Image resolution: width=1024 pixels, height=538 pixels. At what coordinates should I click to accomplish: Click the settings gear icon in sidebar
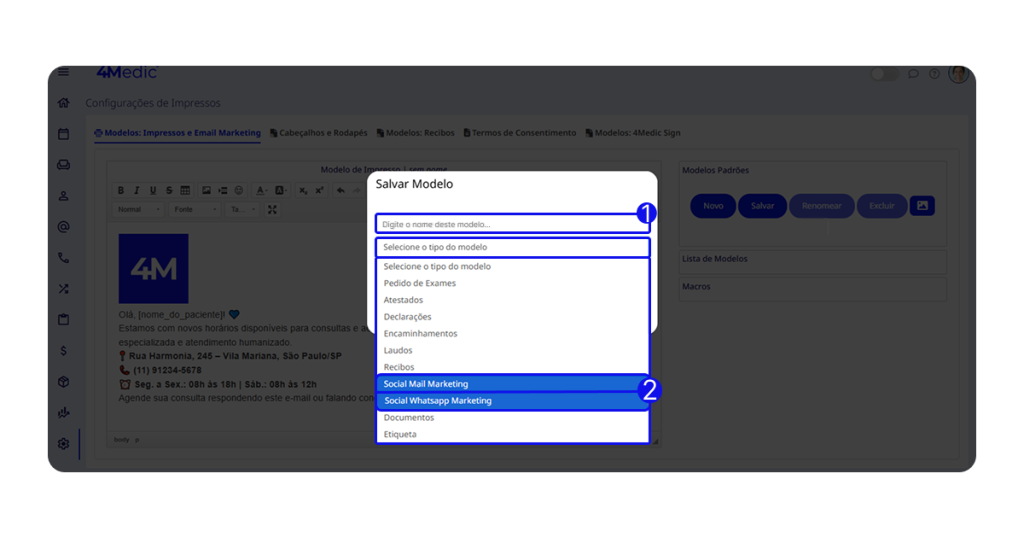63,444
